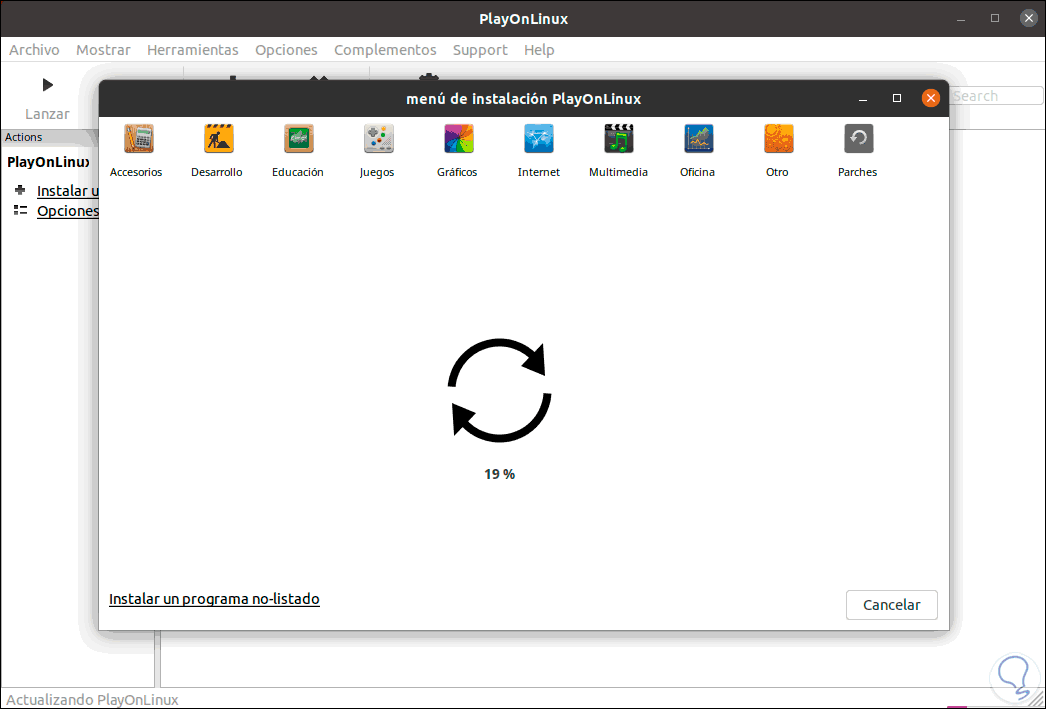1046x709 pixels.
Task: Open the Opciones menu in menu bar
Action: click(x=286, y=50)
